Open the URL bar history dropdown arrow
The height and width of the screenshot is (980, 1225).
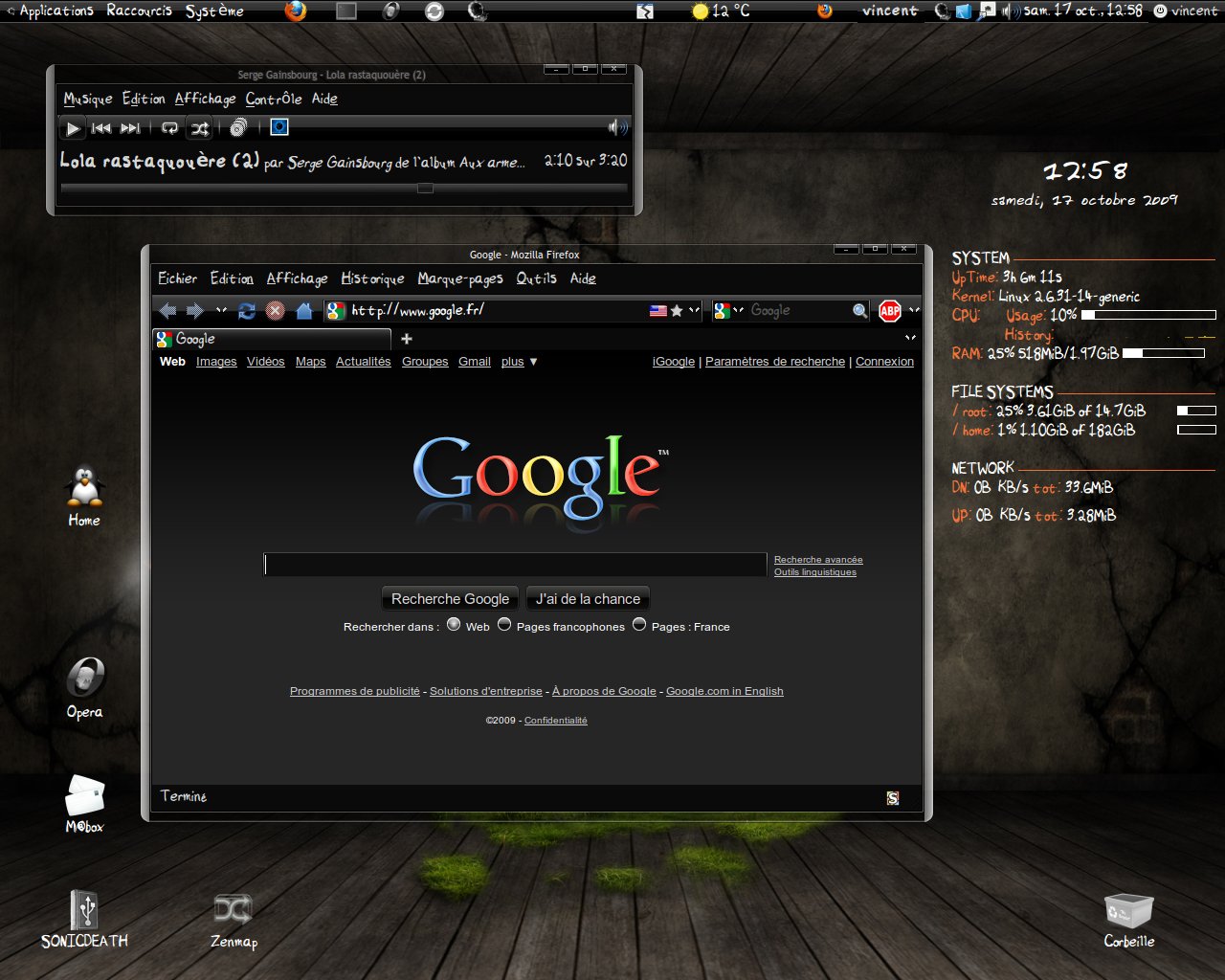pos(694,310)
